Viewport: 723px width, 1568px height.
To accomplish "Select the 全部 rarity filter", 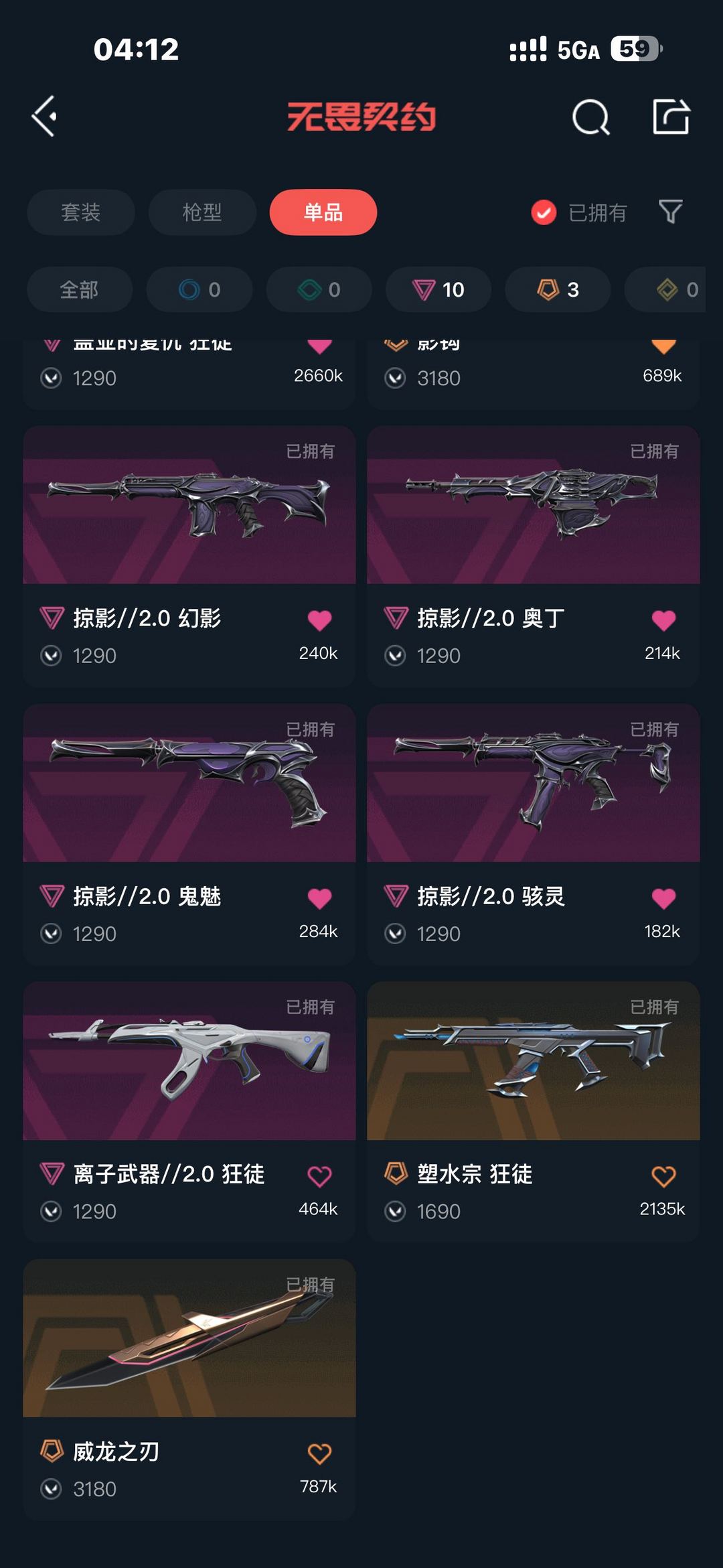I will (80, 289).
